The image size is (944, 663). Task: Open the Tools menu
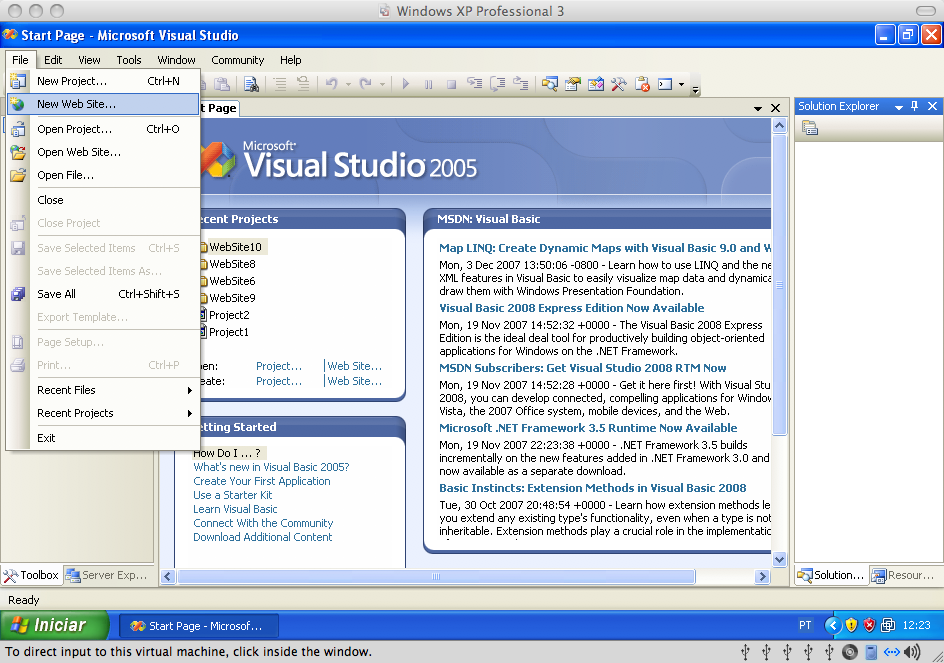coord(129,60)
